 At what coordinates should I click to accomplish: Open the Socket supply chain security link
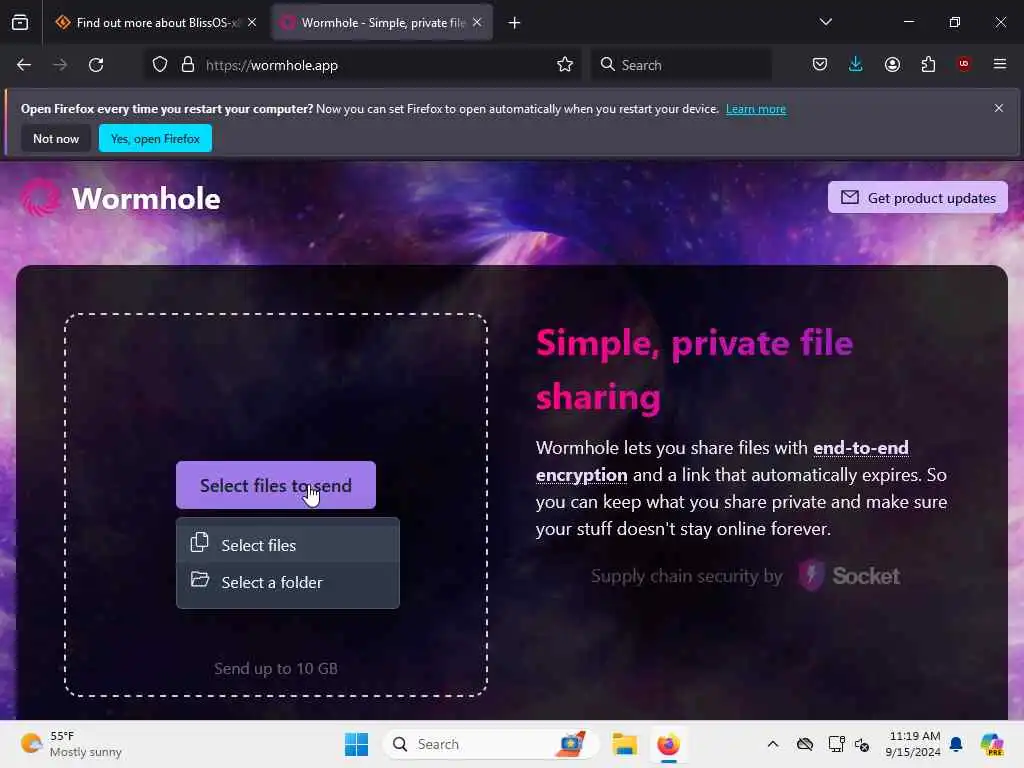[x=745, y=575]
